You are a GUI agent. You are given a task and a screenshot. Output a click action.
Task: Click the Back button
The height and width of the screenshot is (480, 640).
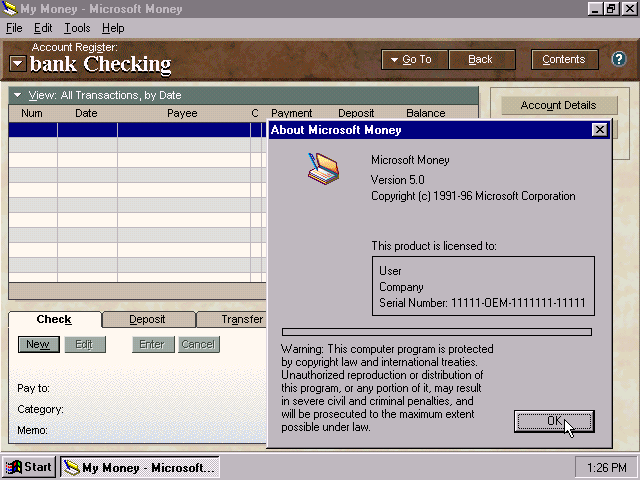click(x=480, y=60)
